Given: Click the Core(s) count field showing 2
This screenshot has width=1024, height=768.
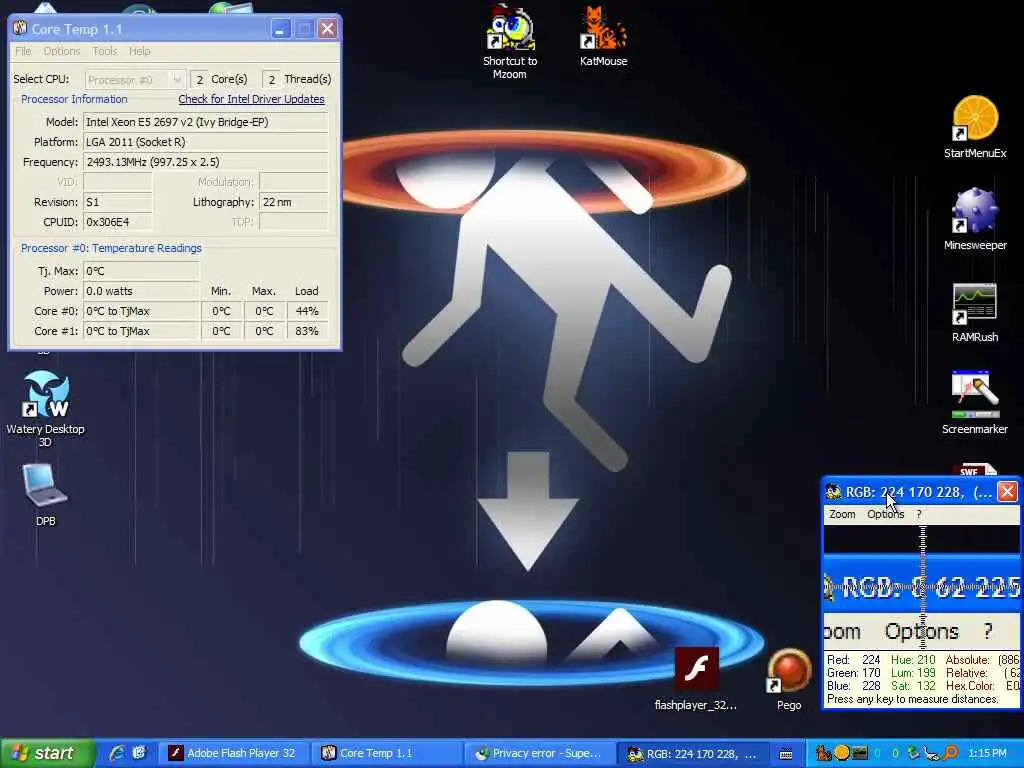Looking at the screenshot, I should point(199,80).
